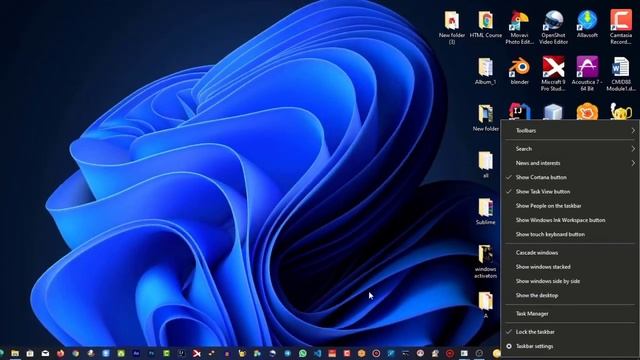Screen dimensions: 640x360
Task: Expand the News and interests submenu
Action: 570,163
